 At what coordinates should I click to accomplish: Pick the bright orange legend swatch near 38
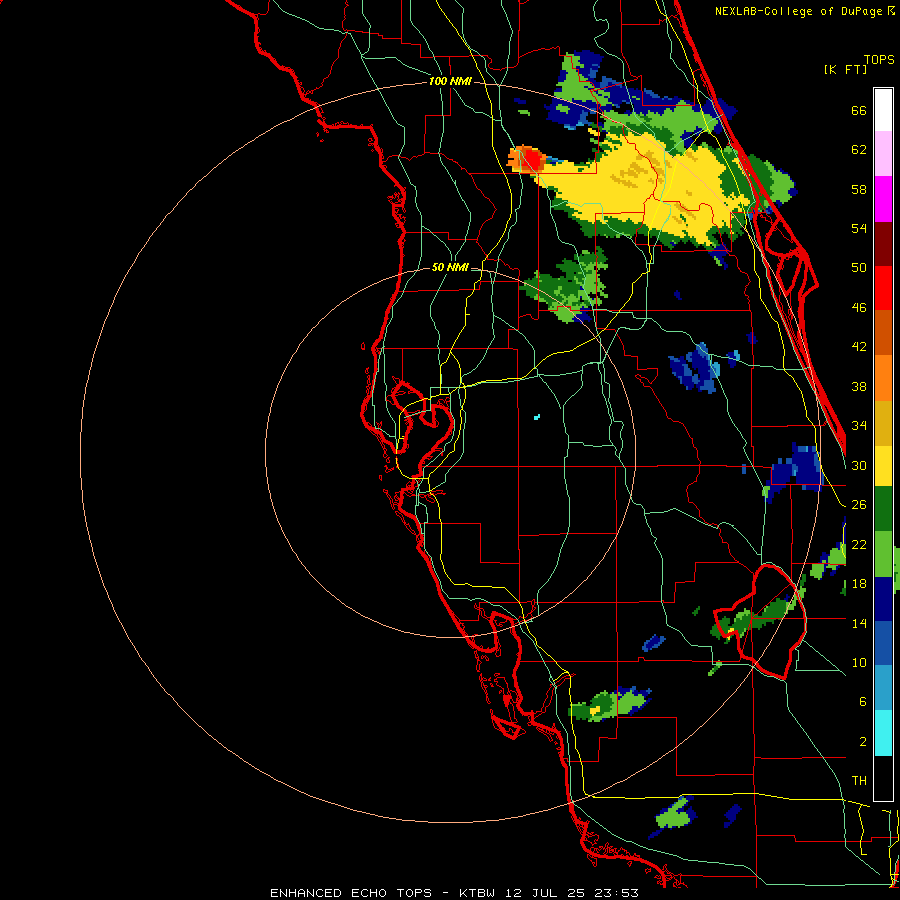[883, 377]
